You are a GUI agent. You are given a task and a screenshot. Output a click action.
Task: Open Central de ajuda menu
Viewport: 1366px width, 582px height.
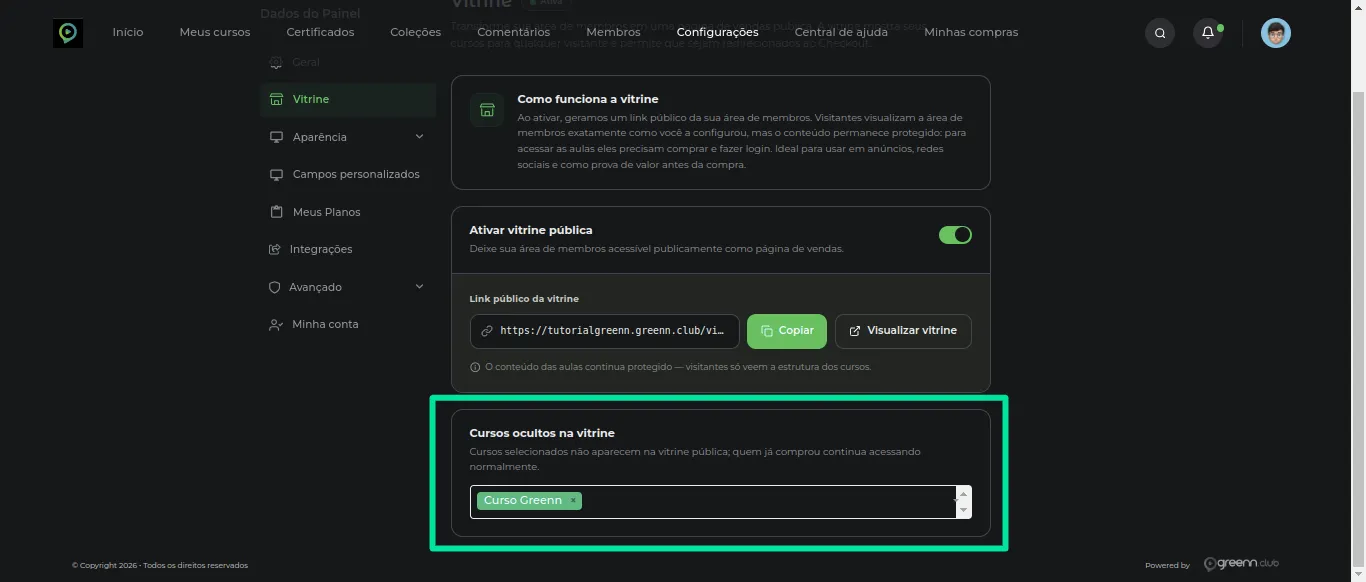841,33
